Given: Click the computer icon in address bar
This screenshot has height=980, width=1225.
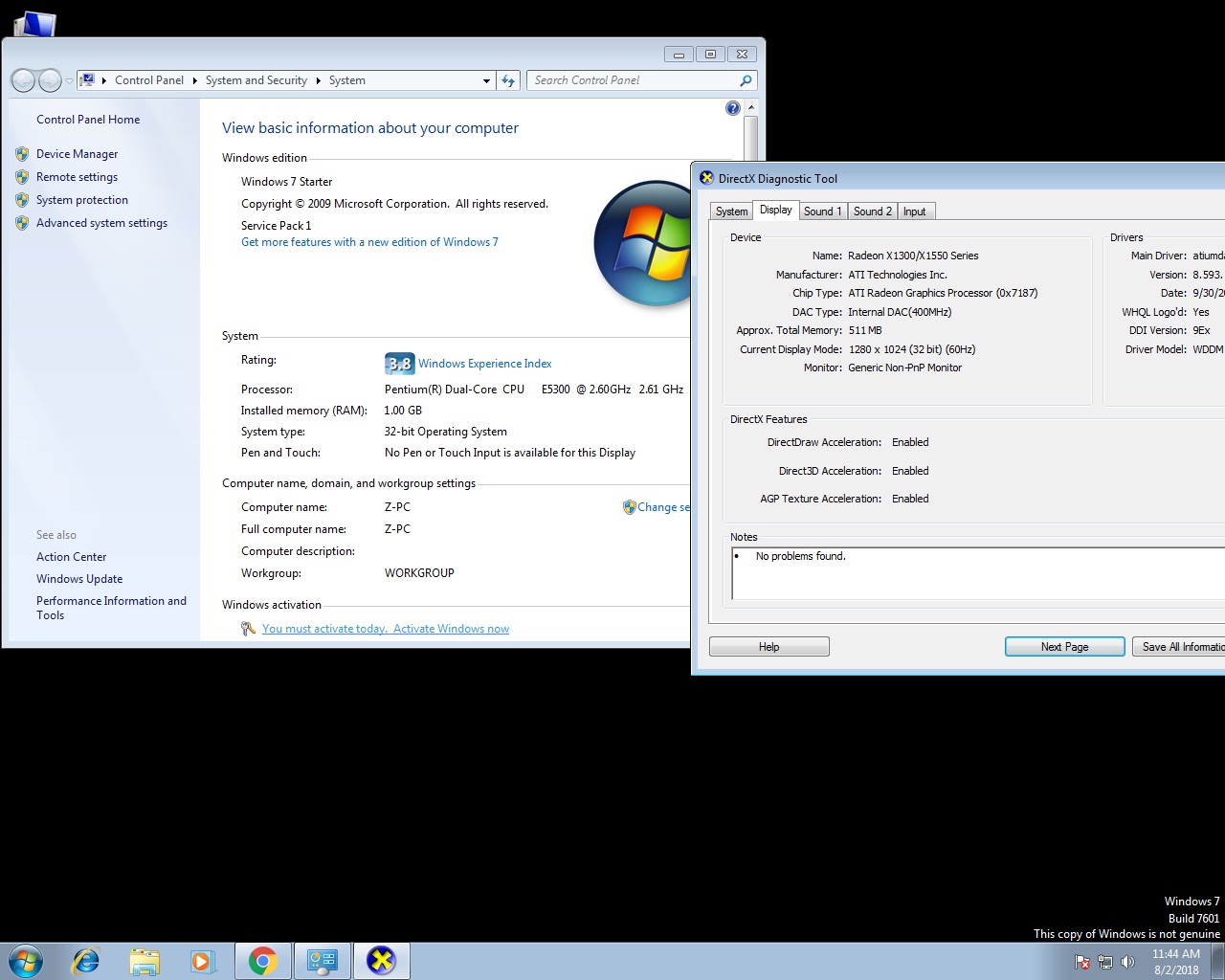Looking at the screenshot, I should (87, 80).
